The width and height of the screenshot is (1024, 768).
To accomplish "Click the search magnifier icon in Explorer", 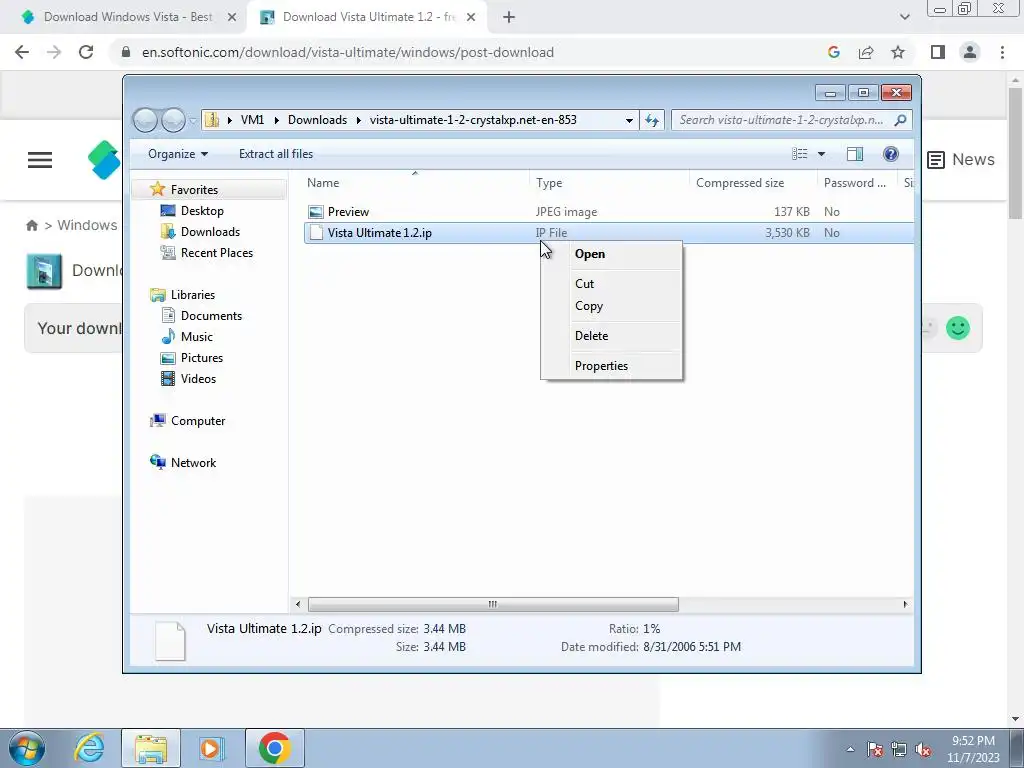I will tap(901, 120).
